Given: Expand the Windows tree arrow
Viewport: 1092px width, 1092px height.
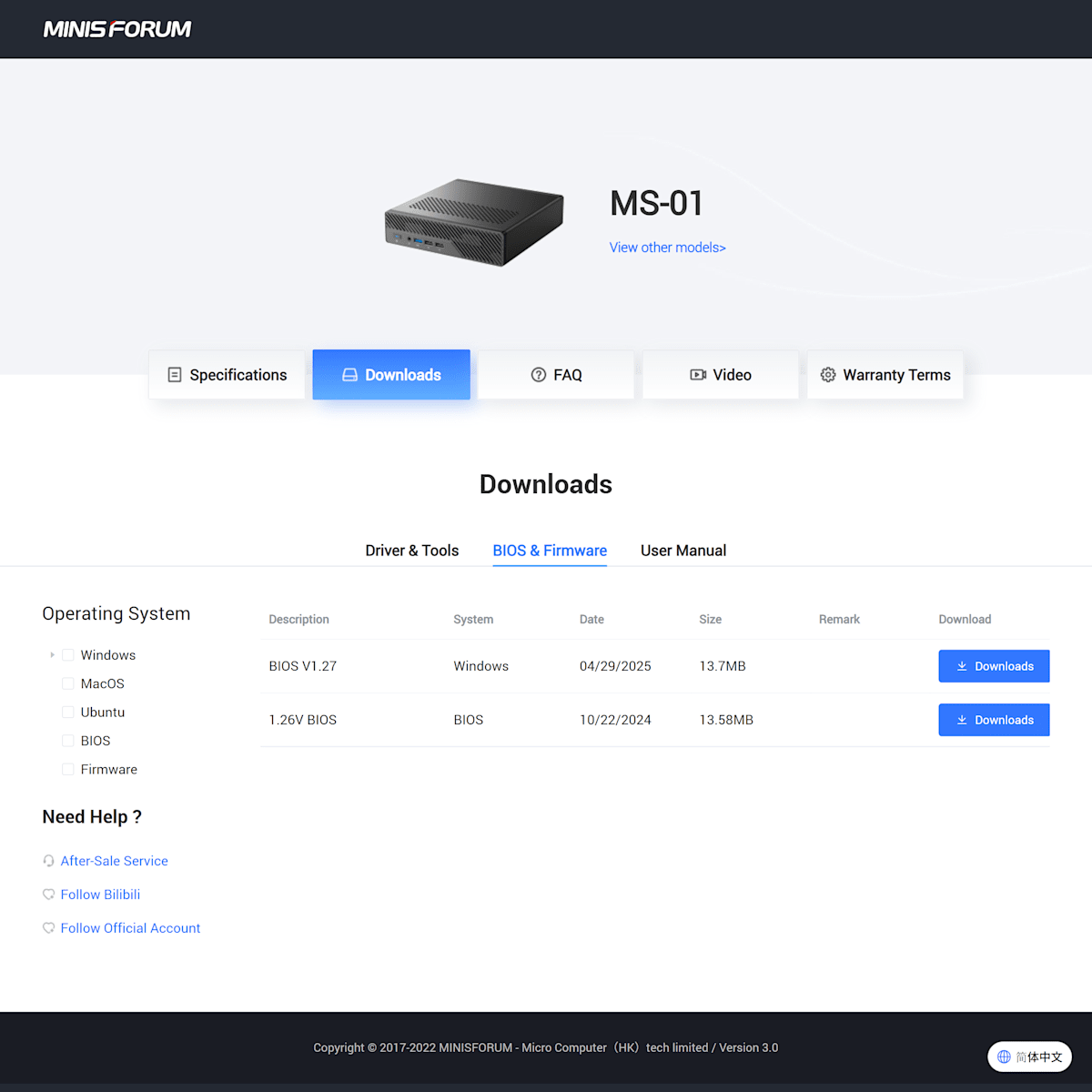Looking at the screenshot, I should coord(52,655).
